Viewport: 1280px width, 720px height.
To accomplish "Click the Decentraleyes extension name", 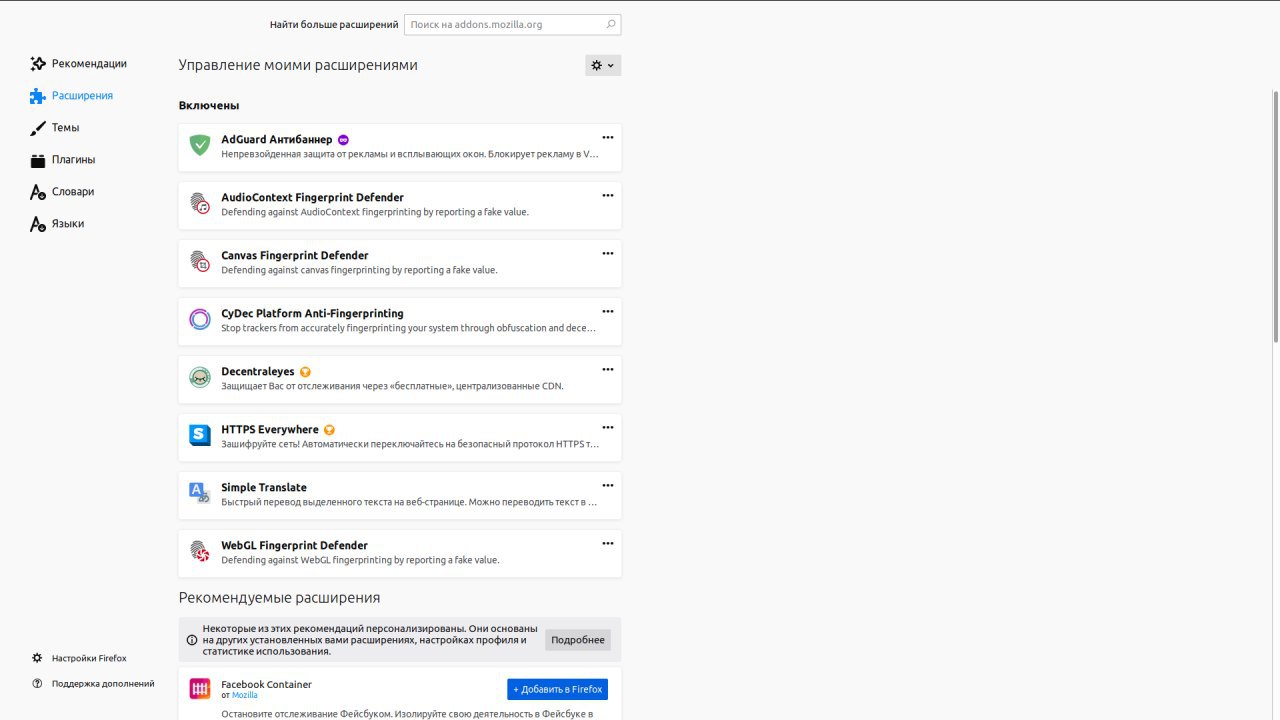I will click(258, 372).
